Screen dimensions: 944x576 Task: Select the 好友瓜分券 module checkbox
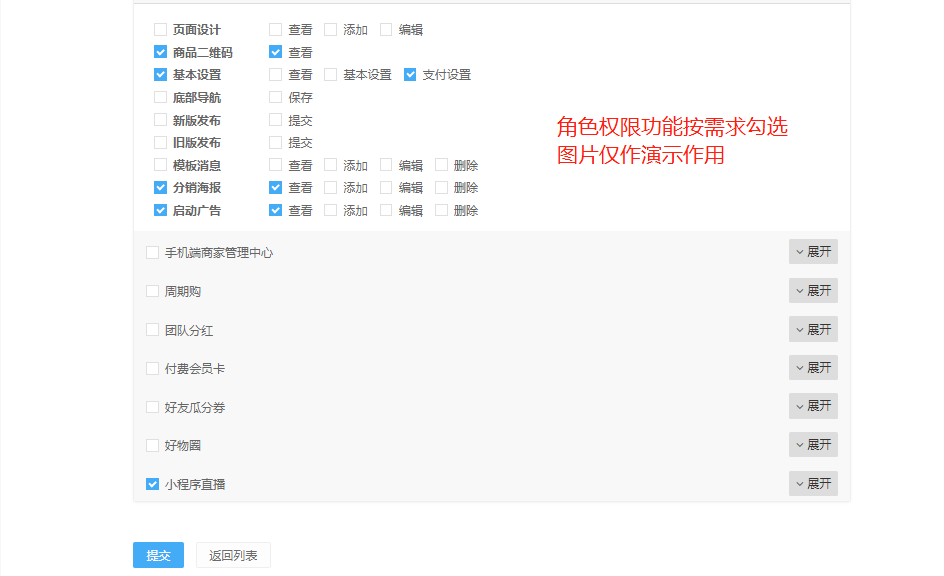152,407
